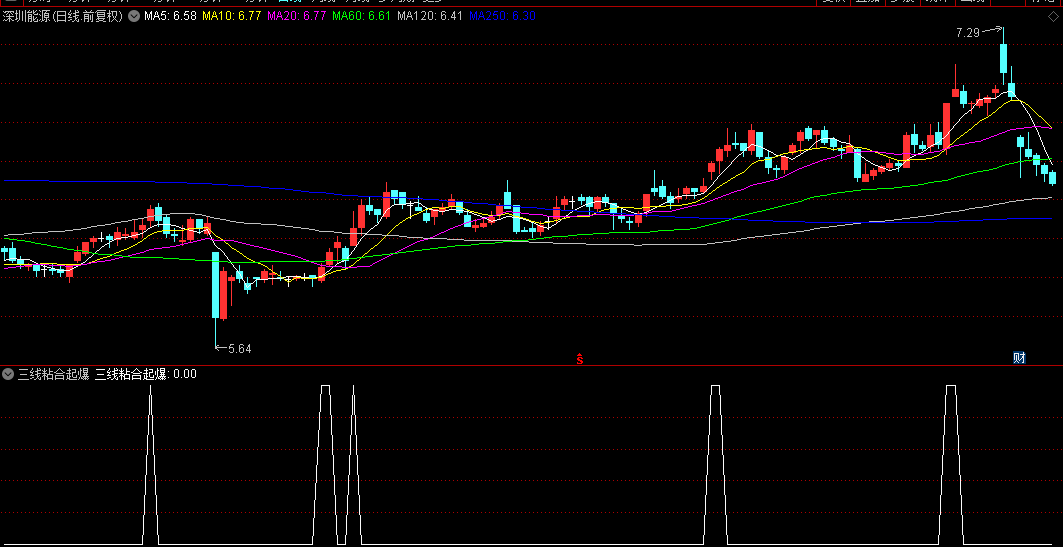The image size is (1063, 547).
Task: Select the blue MA250: 6.30 label
Action: pos(502,16)
